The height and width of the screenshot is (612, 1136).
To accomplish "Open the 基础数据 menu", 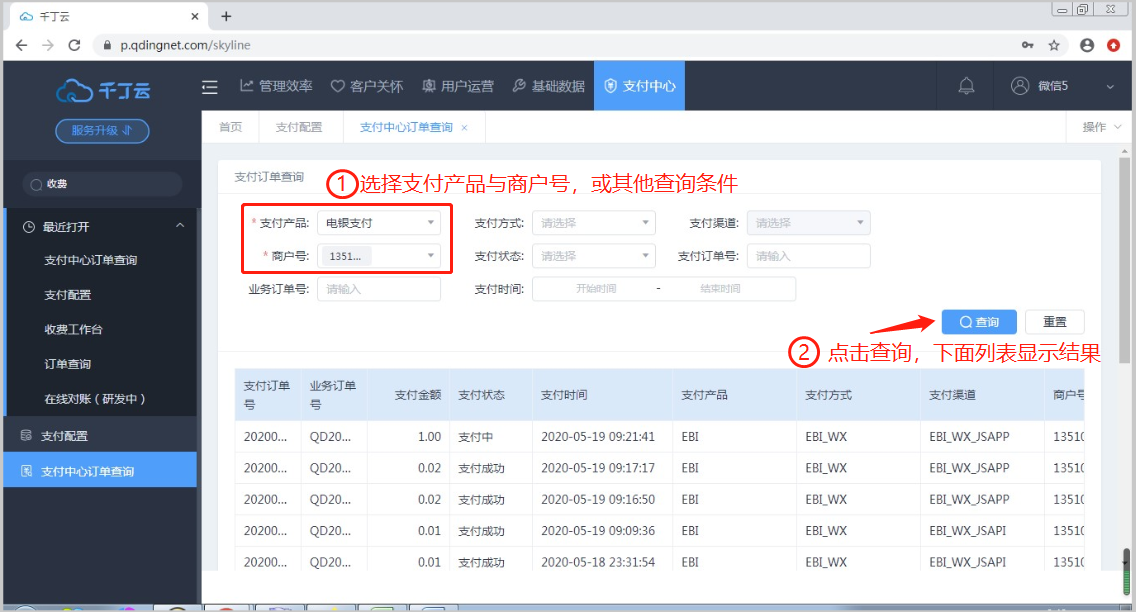I will [548, 86].
